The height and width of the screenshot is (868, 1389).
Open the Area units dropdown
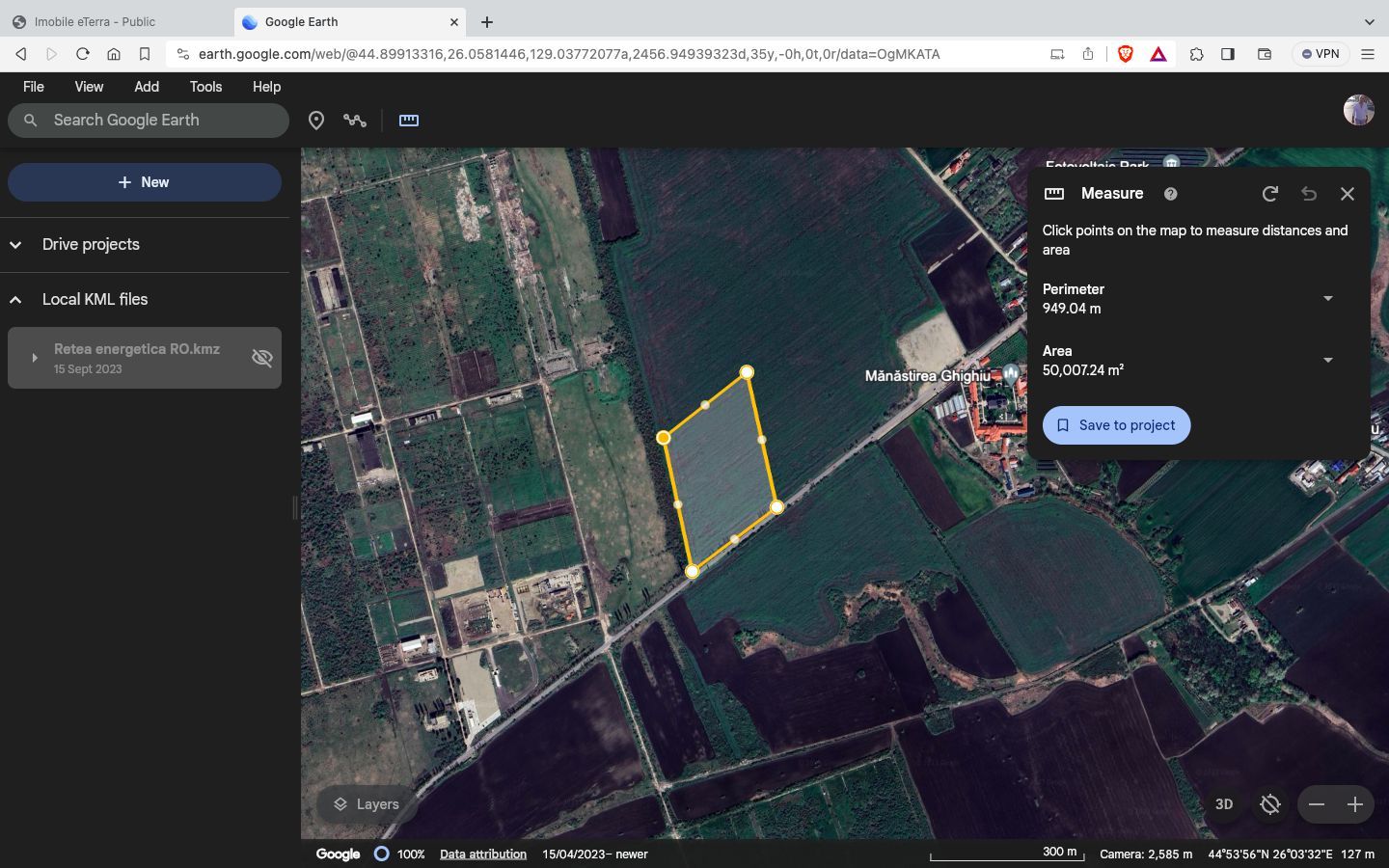(x=1328, y=361)
